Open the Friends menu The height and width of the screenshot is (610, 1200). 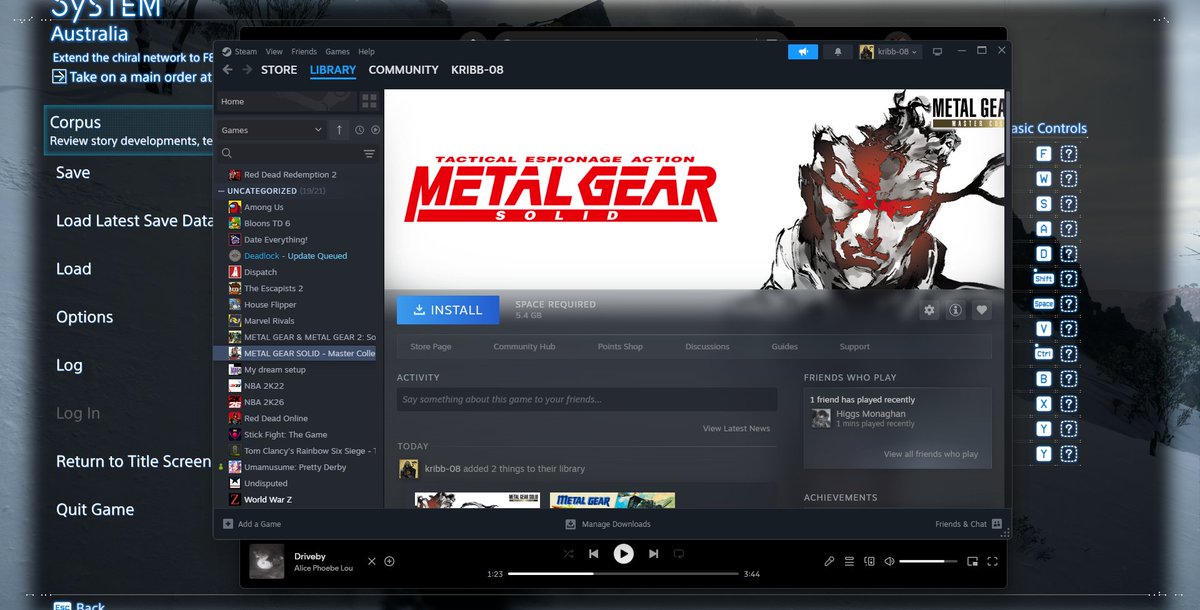click(x=304, y=52)
